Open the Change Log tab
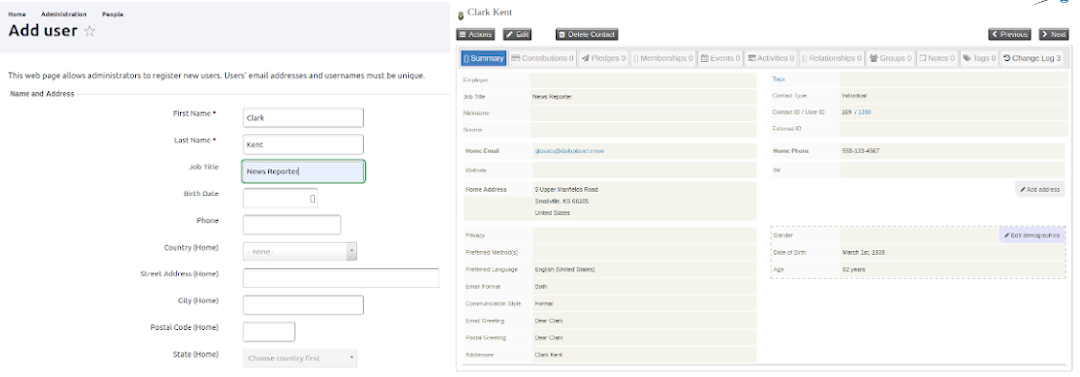Viewport: 1080px width, 377px height. pos(1032,59)
